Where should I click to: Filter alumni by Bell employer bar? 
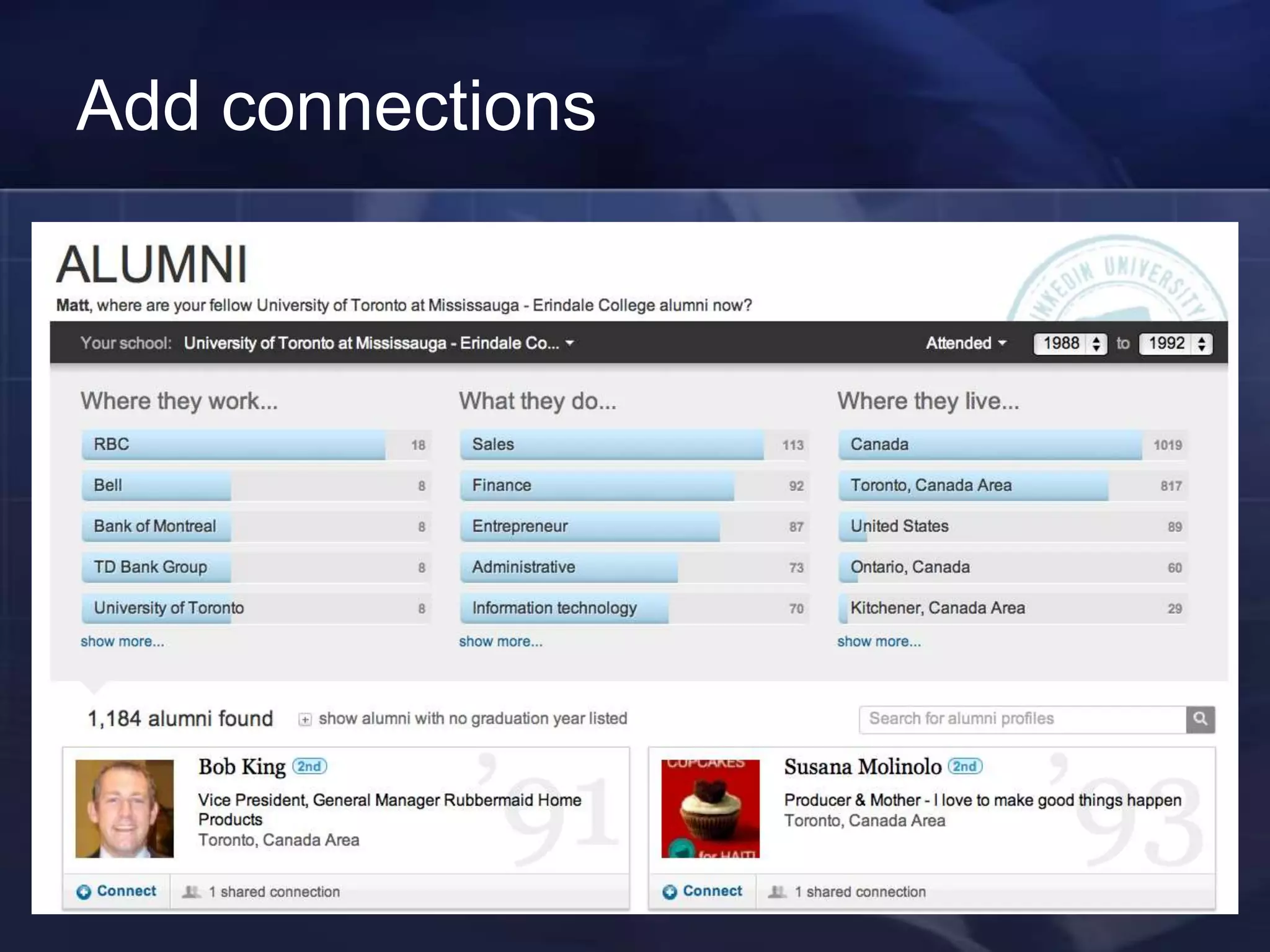[256, 486]
